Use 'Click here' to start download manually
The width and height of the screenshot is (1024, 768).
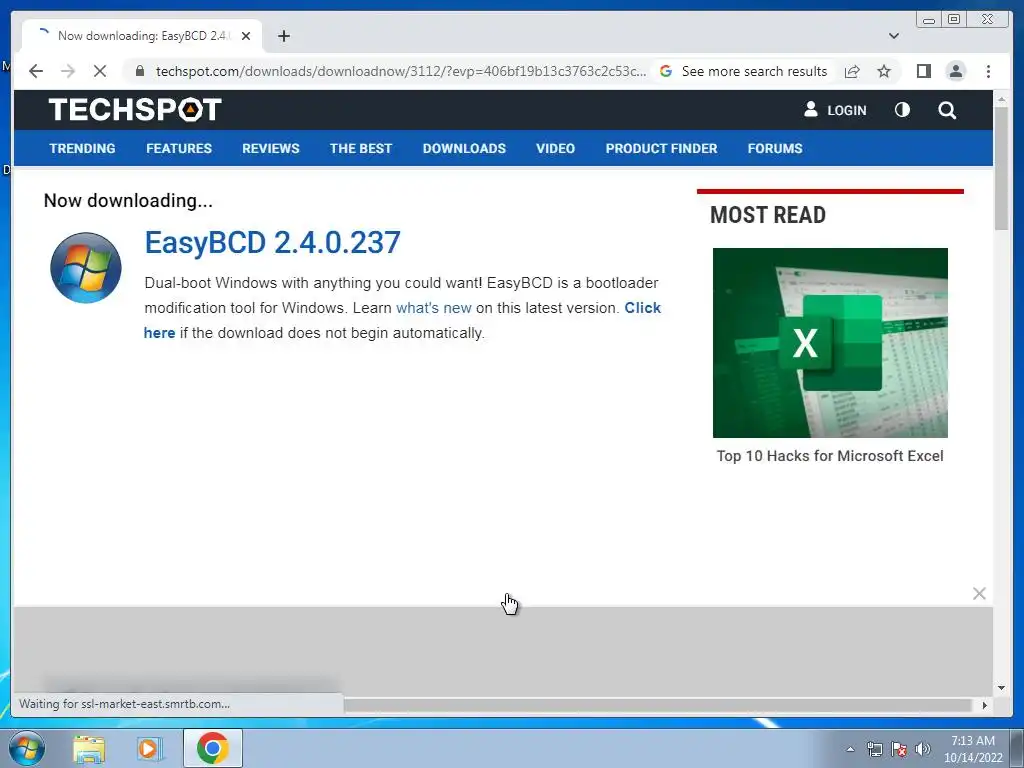[x=643, y=308]
